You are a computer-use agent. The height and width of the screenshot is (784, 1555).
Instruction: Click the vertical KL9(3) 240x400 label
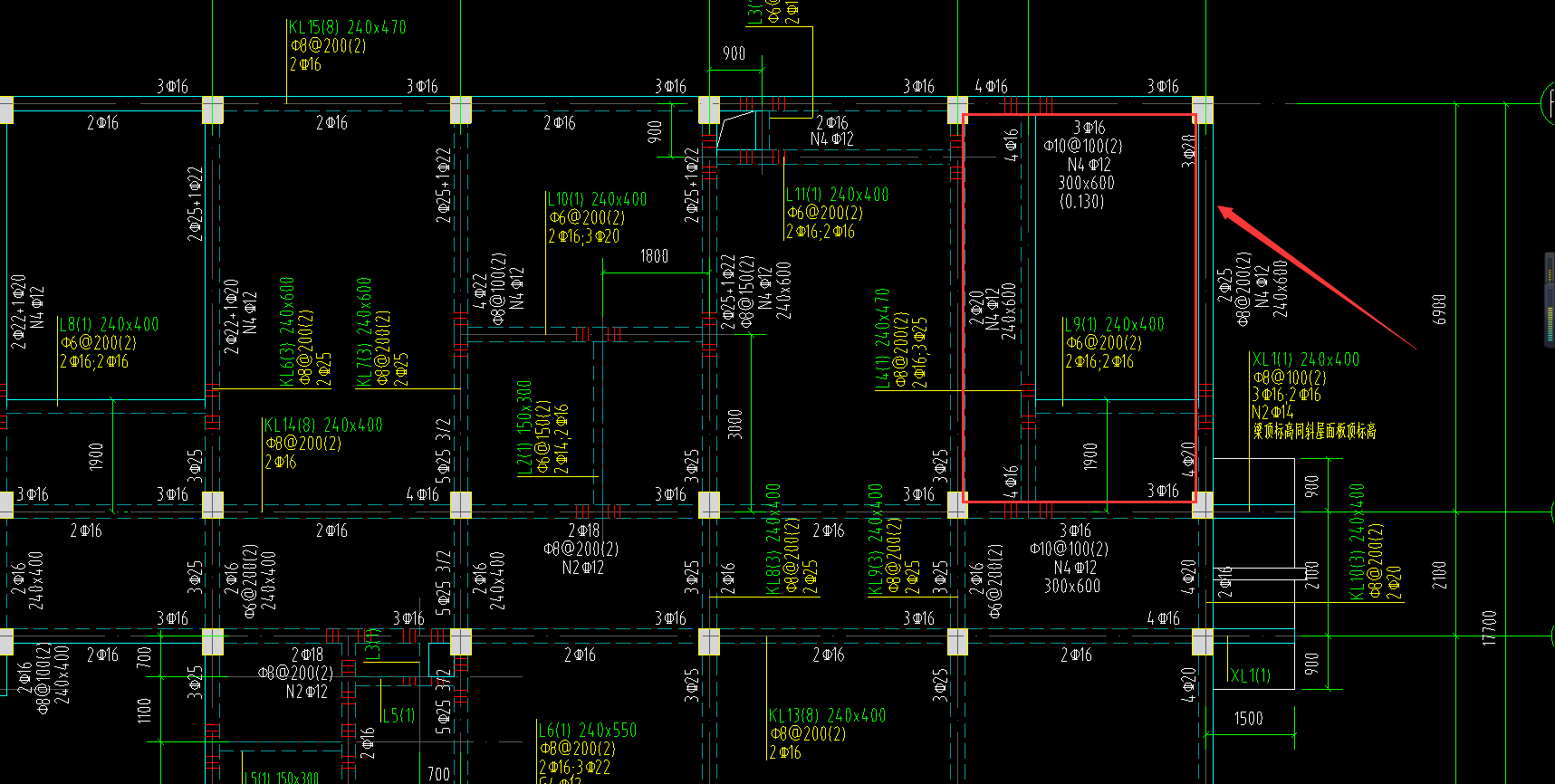pos(875,539)
